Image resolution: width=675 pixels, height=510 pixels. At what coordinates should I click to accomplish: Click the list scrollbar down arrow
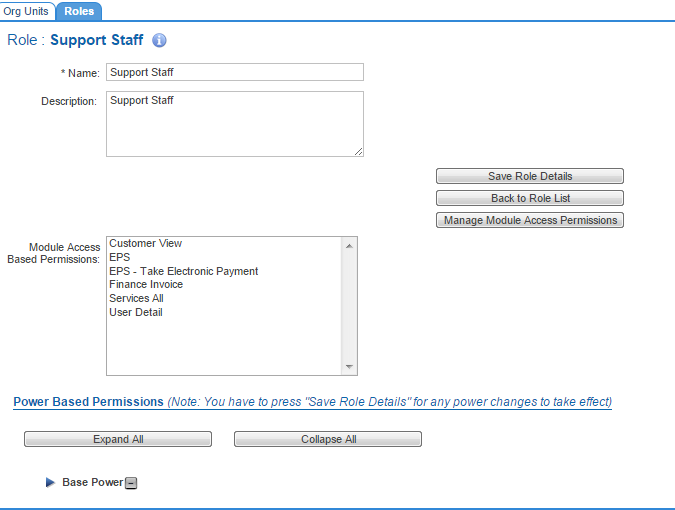349,367
